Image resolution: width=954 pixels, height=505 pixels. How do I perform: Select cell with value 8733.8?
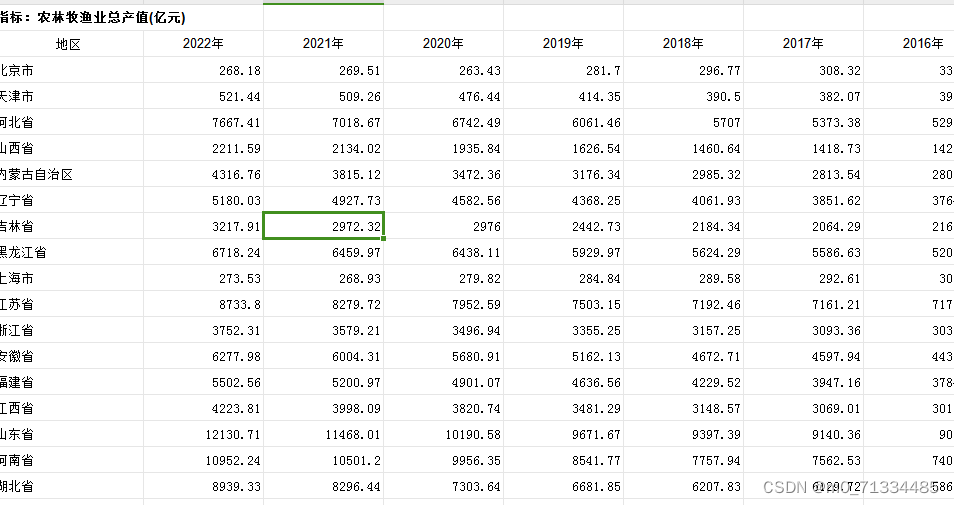point(203,304)
